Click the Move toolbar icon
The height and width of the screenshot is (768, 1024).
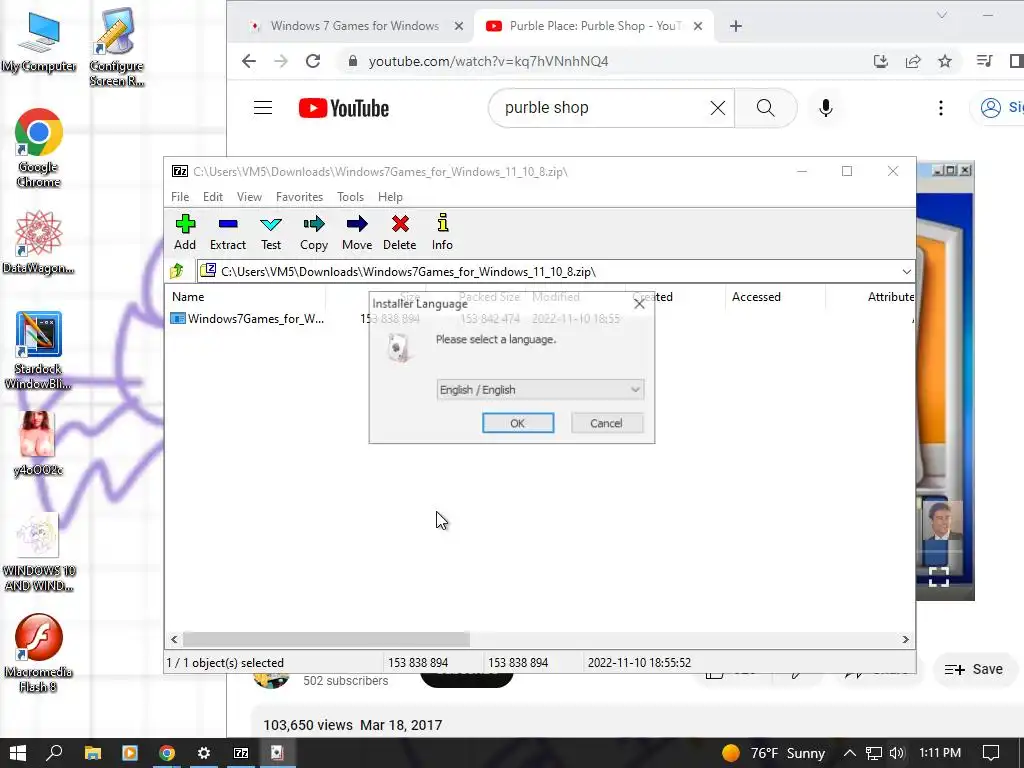click(357, 232)
